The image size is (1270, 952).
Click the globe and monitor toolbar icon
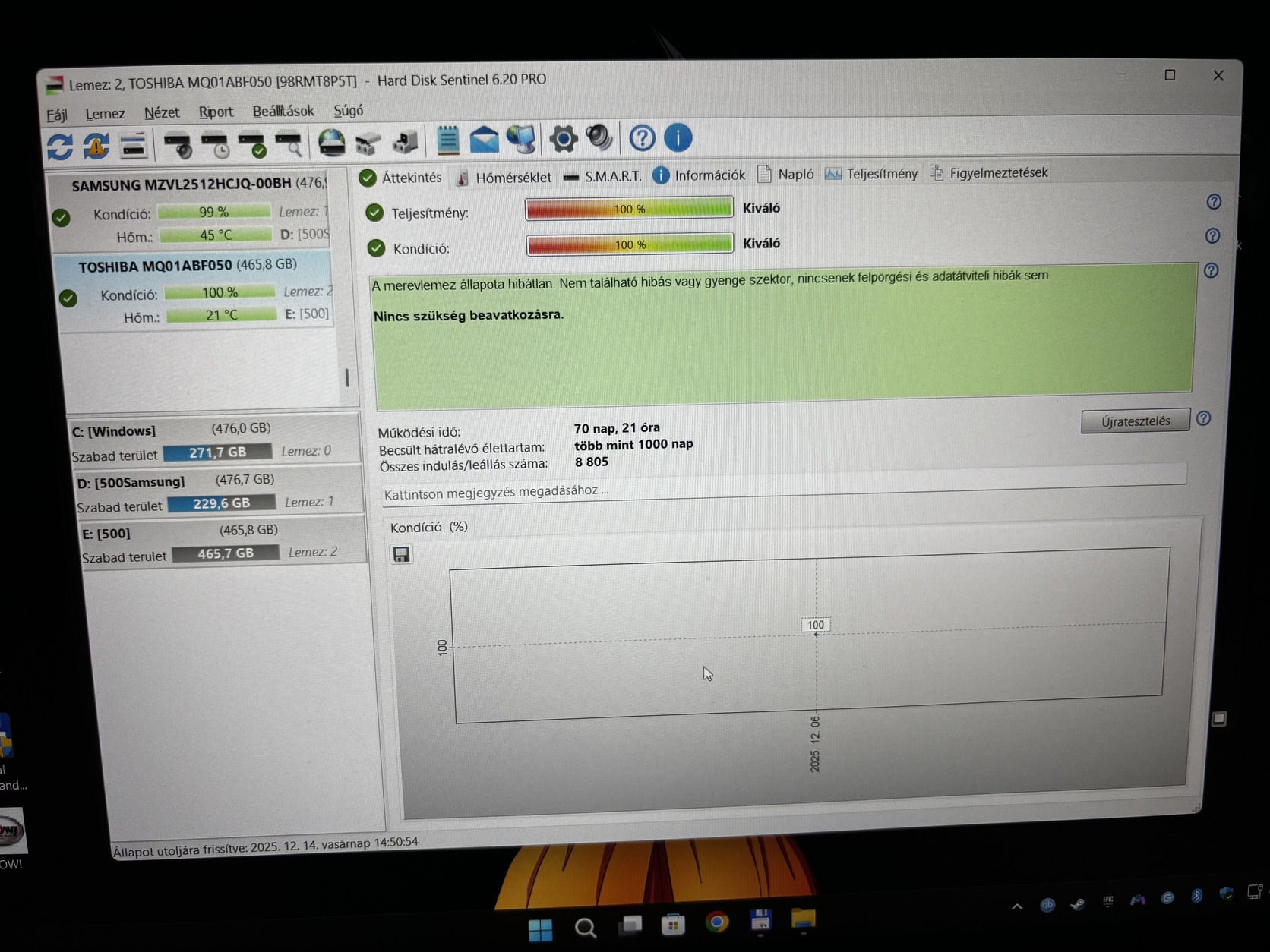(521, 138)
